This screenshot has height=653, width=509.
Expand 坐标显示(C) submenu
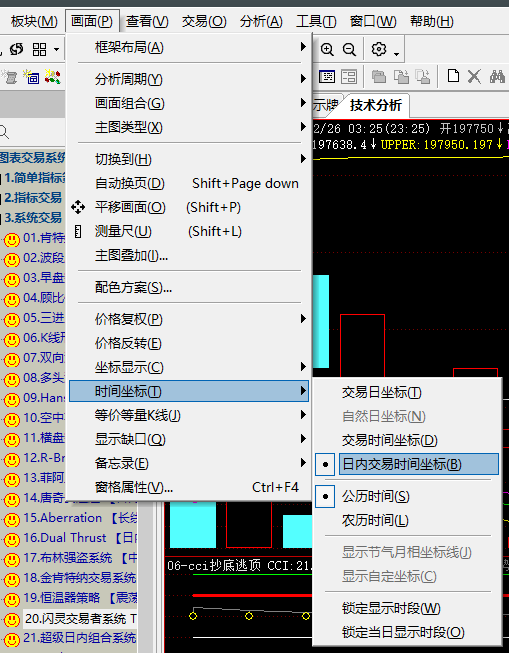(189, 367)
